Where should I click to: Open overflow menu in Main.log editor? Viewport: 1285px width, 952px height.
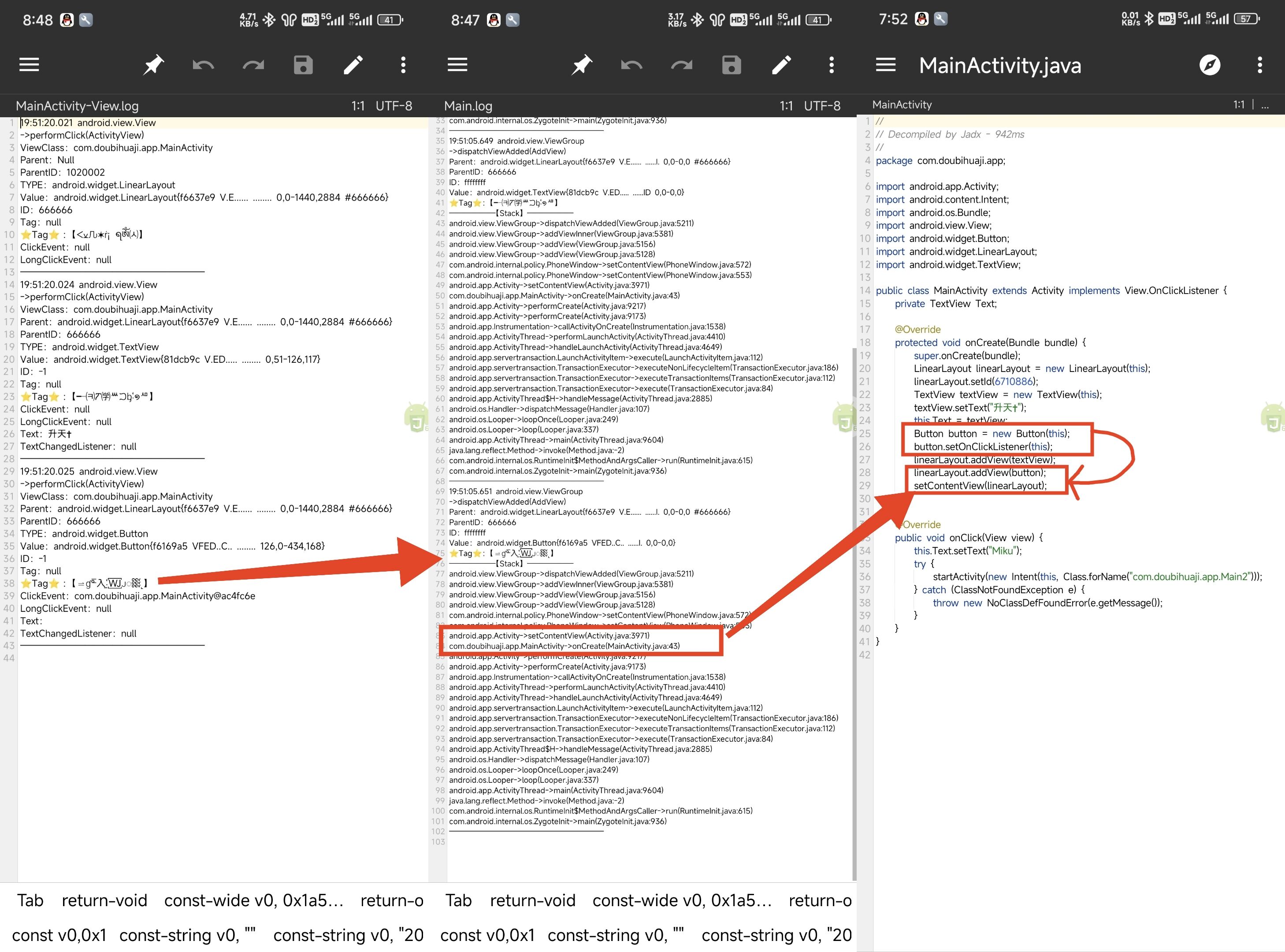click(832, 64)
